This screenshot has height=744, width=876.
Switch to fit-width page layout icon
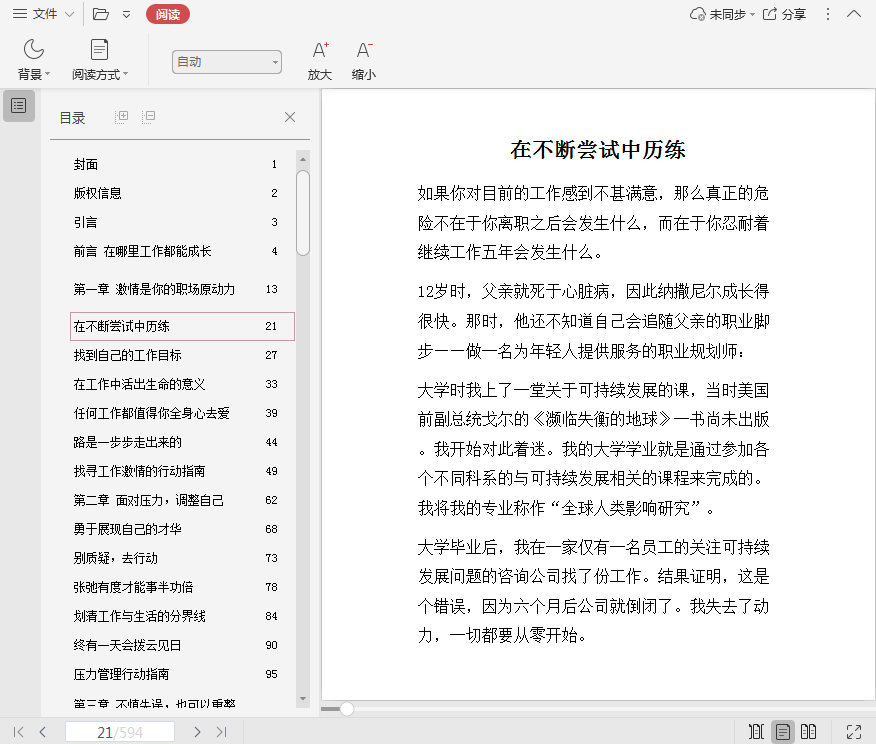[756, 732]
